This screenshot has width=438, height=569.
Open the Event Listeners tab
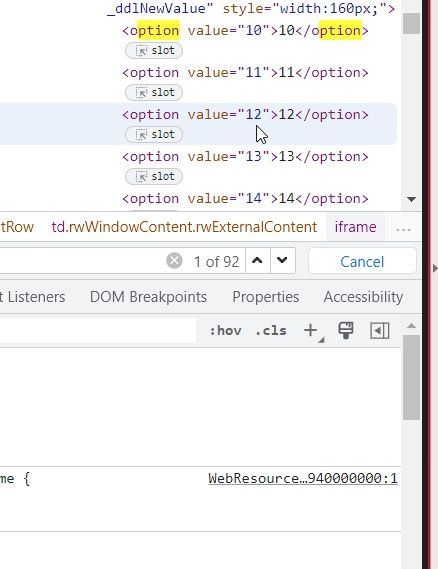[33, 297]
